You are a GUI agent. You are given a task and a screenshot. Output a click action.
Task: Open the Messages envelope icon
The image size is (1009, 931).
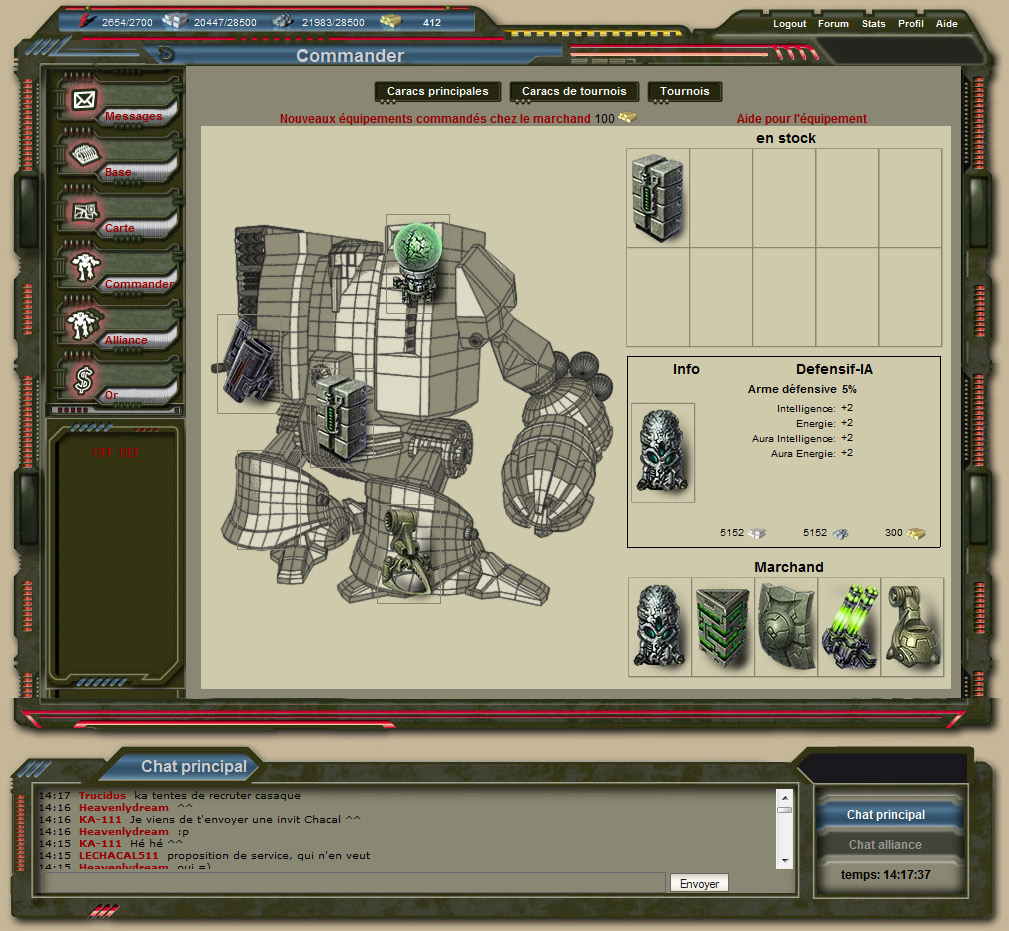(85, 100)
